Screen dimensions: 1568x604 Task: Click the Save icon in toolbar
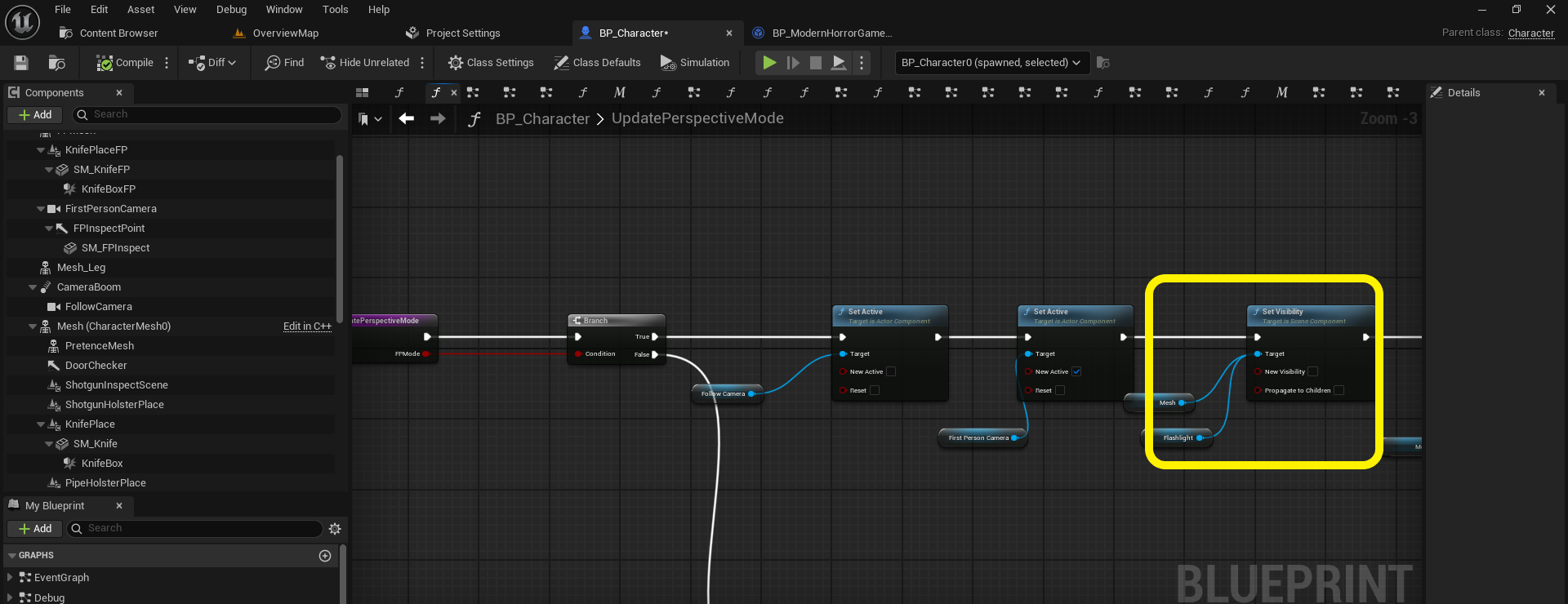[21, 63]
